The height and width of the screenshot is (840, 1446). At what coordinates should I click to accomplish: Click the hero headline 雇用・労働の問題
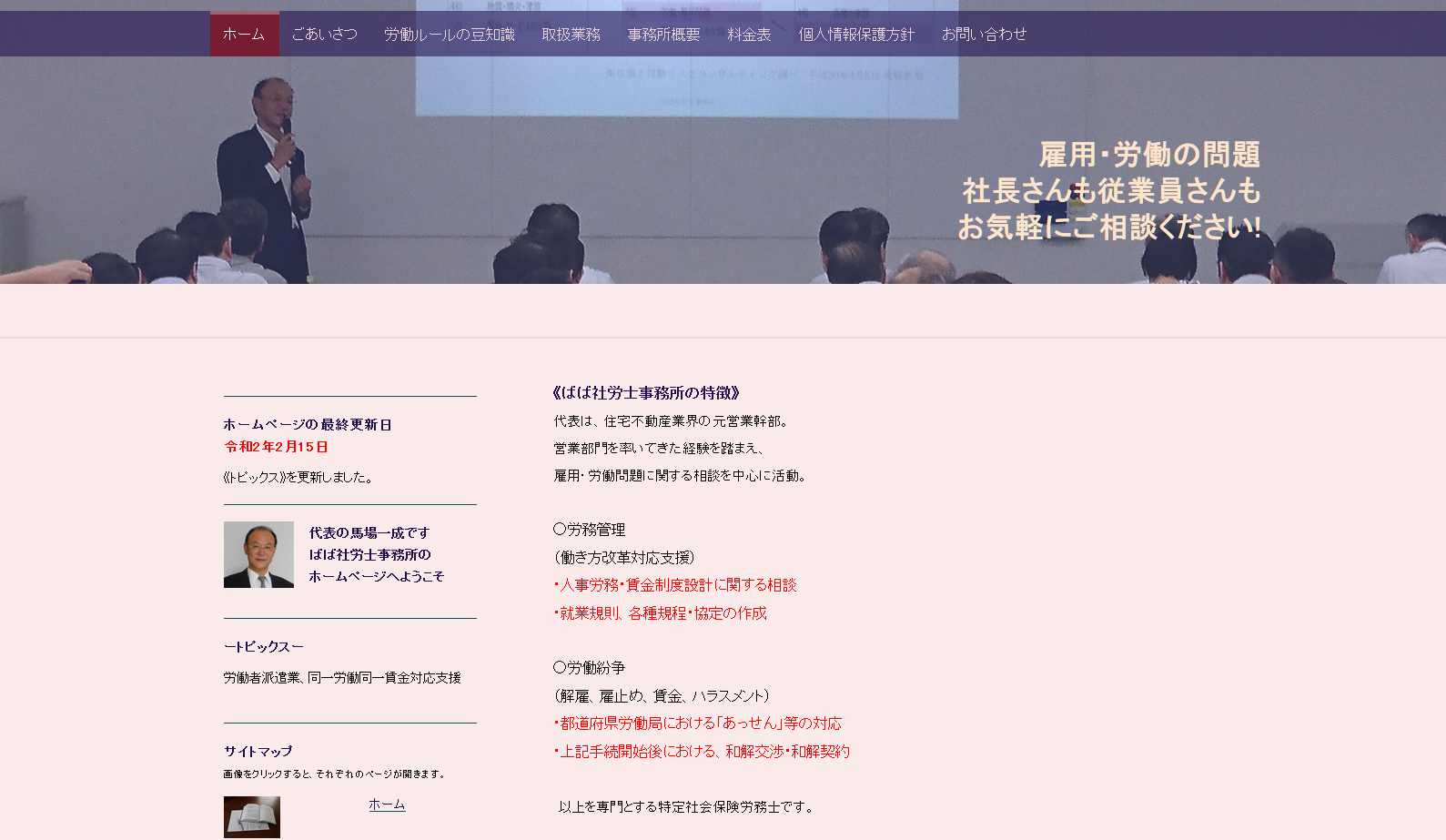pyautogui.click(x=1149, y=155)
